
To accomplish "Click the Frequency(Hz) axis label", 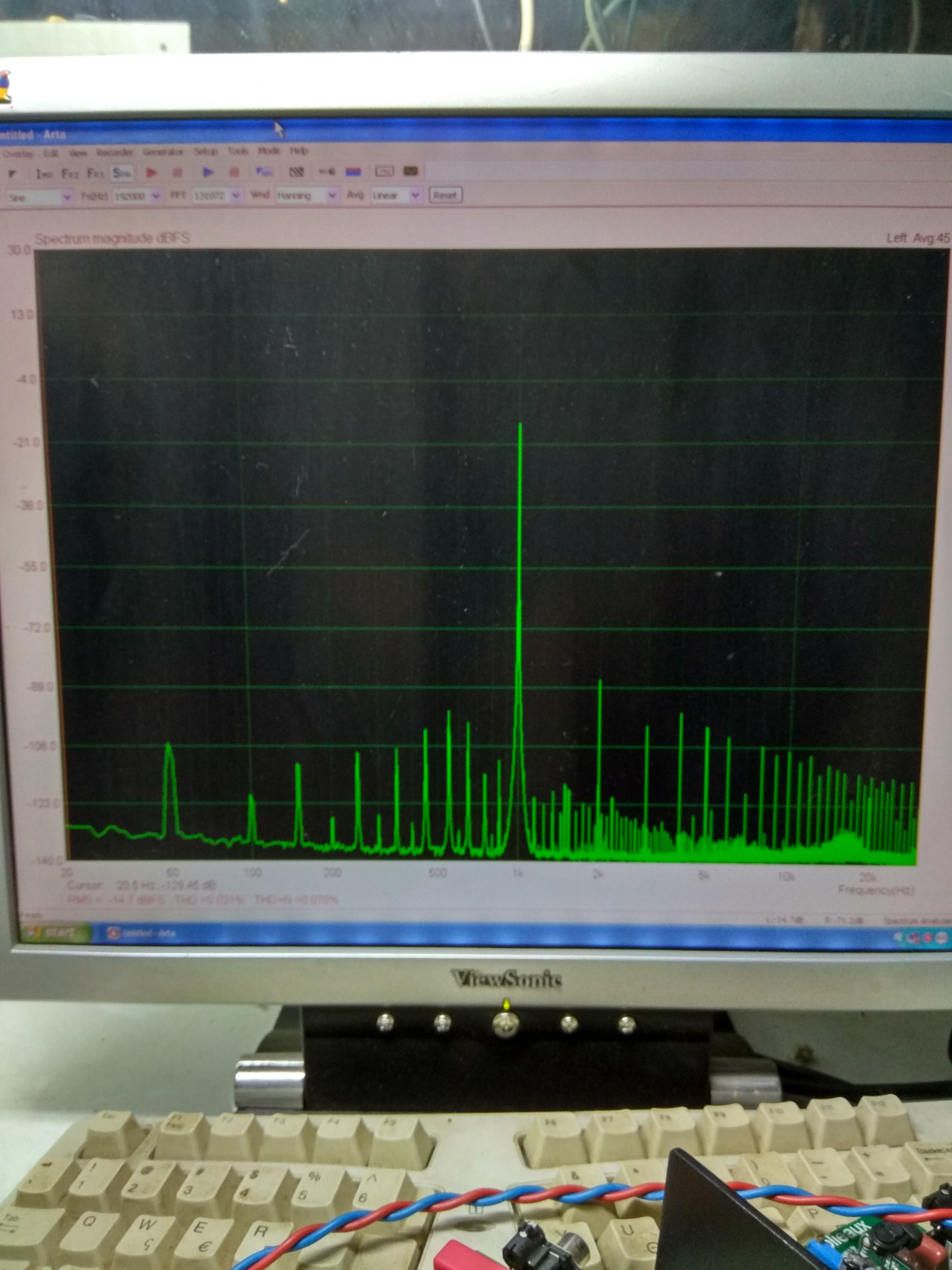I will [876, 890].
